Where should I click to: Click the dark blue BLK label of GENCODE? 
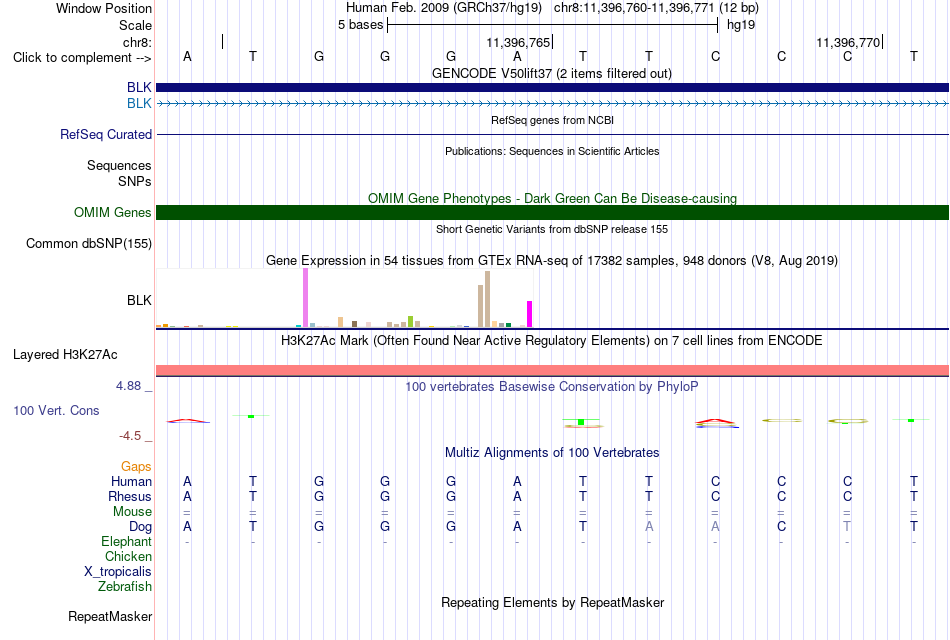pyautogui.click(x=139, y=87)
